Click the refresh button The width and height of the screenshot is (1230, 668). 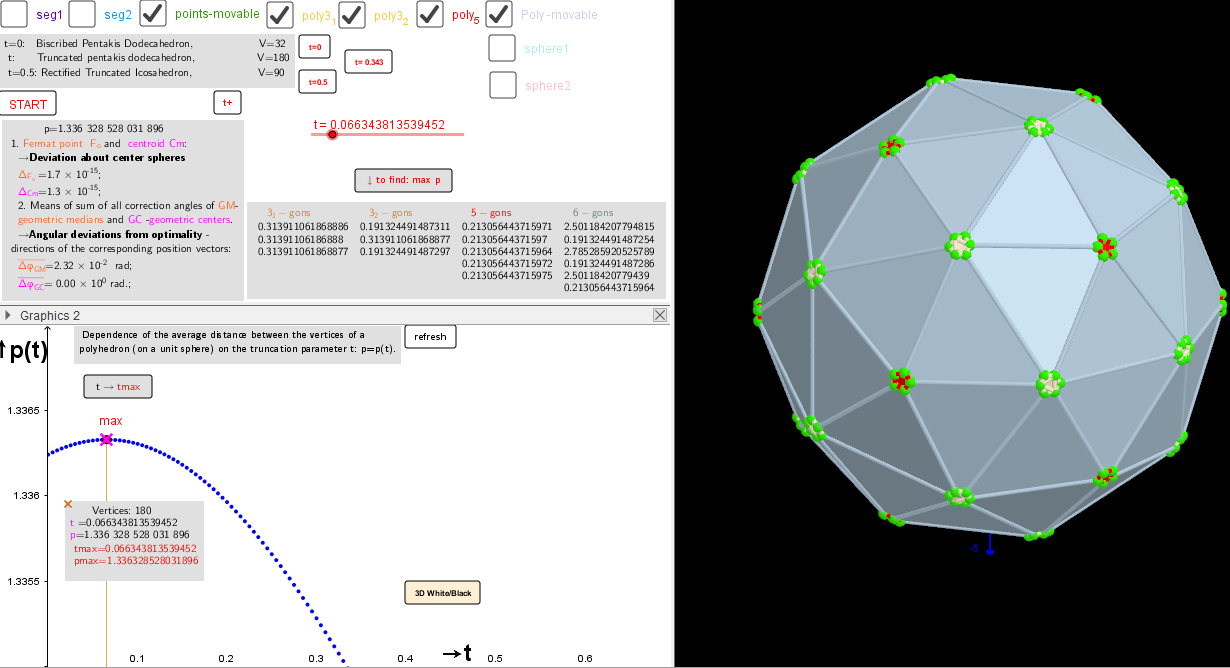coord(430,337)
